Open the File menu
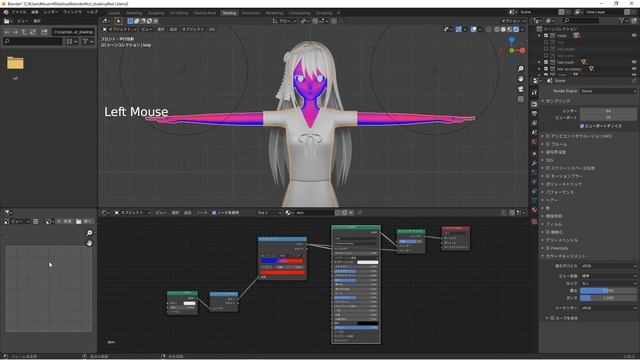Viewport: 640px width, 360px height. point(19,12)
